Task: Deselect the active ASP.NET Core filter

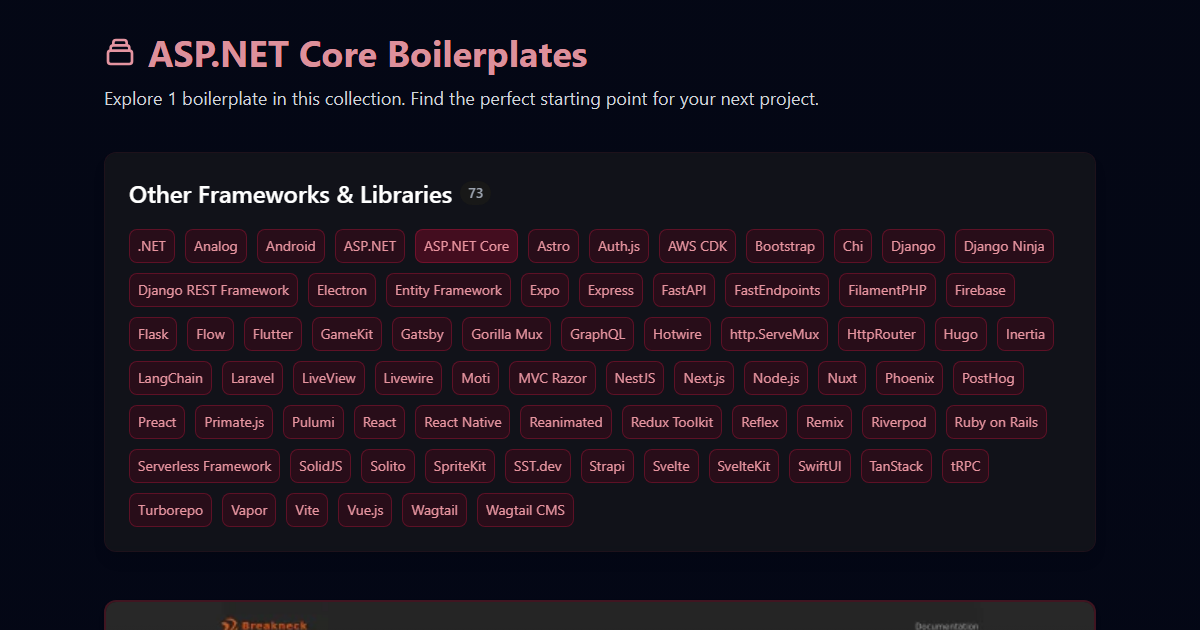Action: [466, 245]
